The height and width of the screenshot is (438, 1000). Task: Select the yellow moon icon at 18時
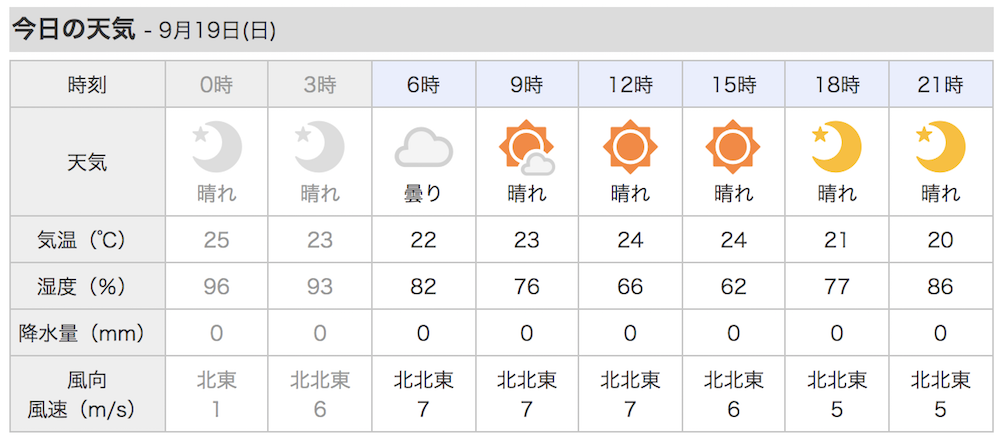click(836, 147)
